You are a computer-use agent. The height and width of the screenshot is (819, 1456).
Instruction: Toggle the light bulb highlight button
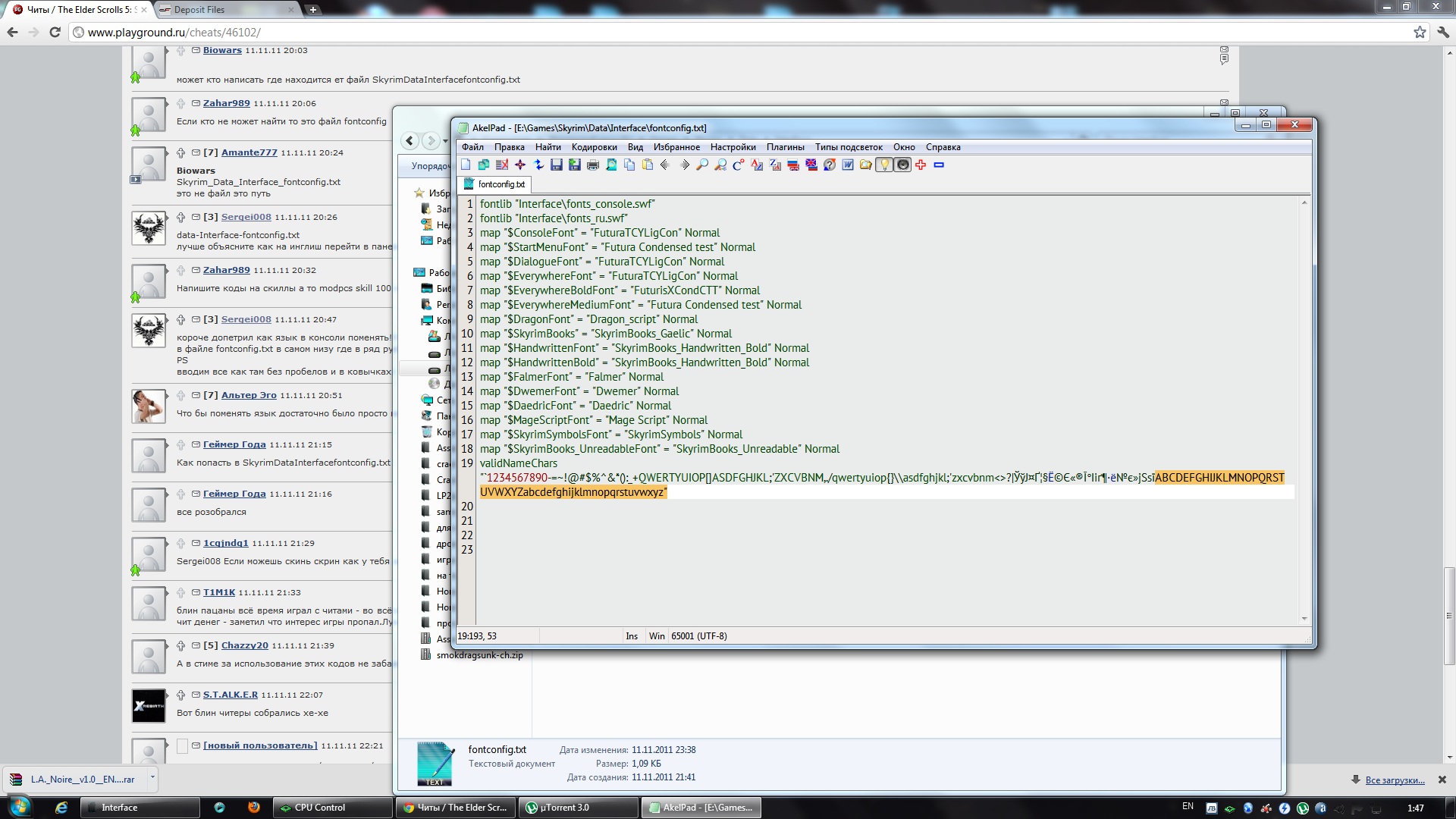click(884, 165)
